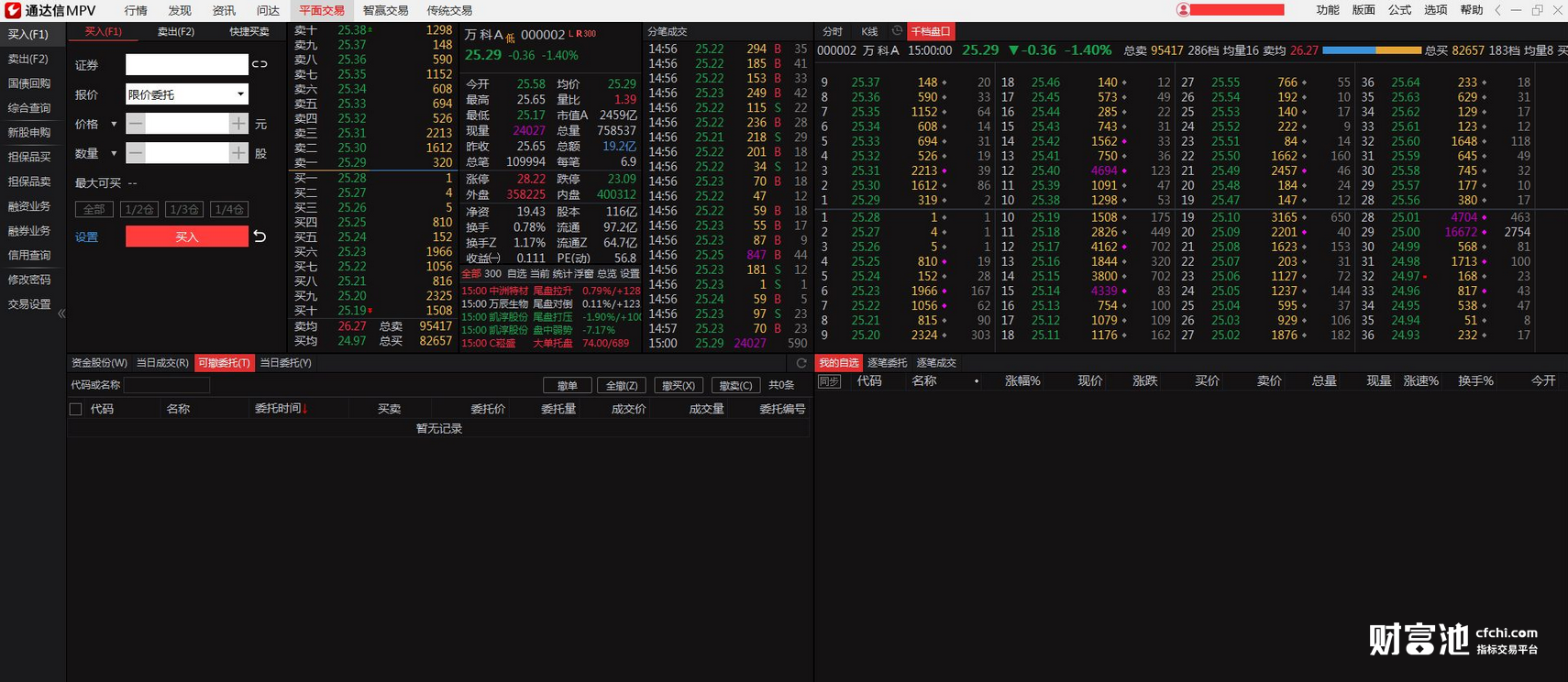Screen dimensions: 1568x682
Task: Increase quantity with plus button
Action: (x=238, y=153)
